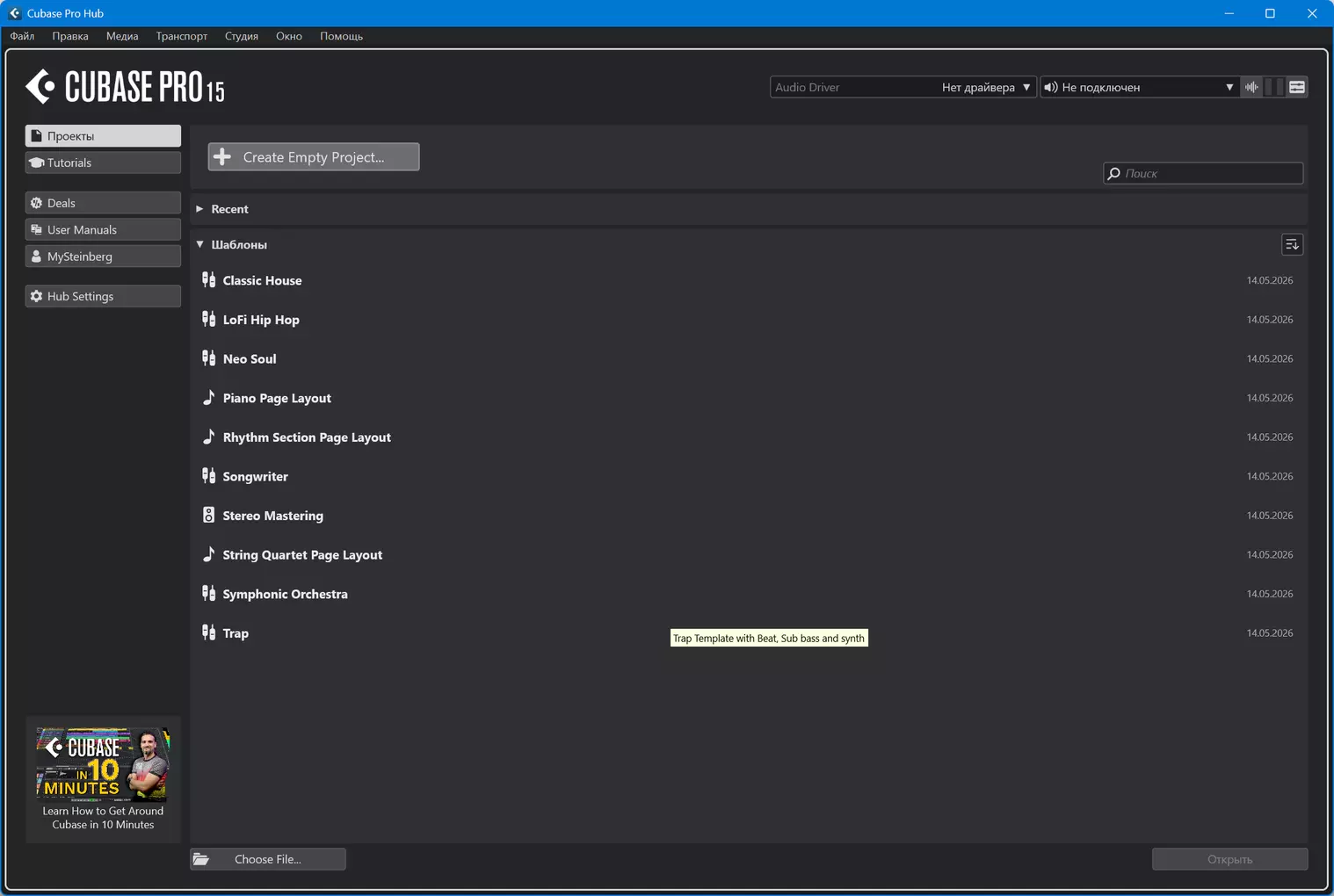Open the Файл menu

click(x=22, y=36)
